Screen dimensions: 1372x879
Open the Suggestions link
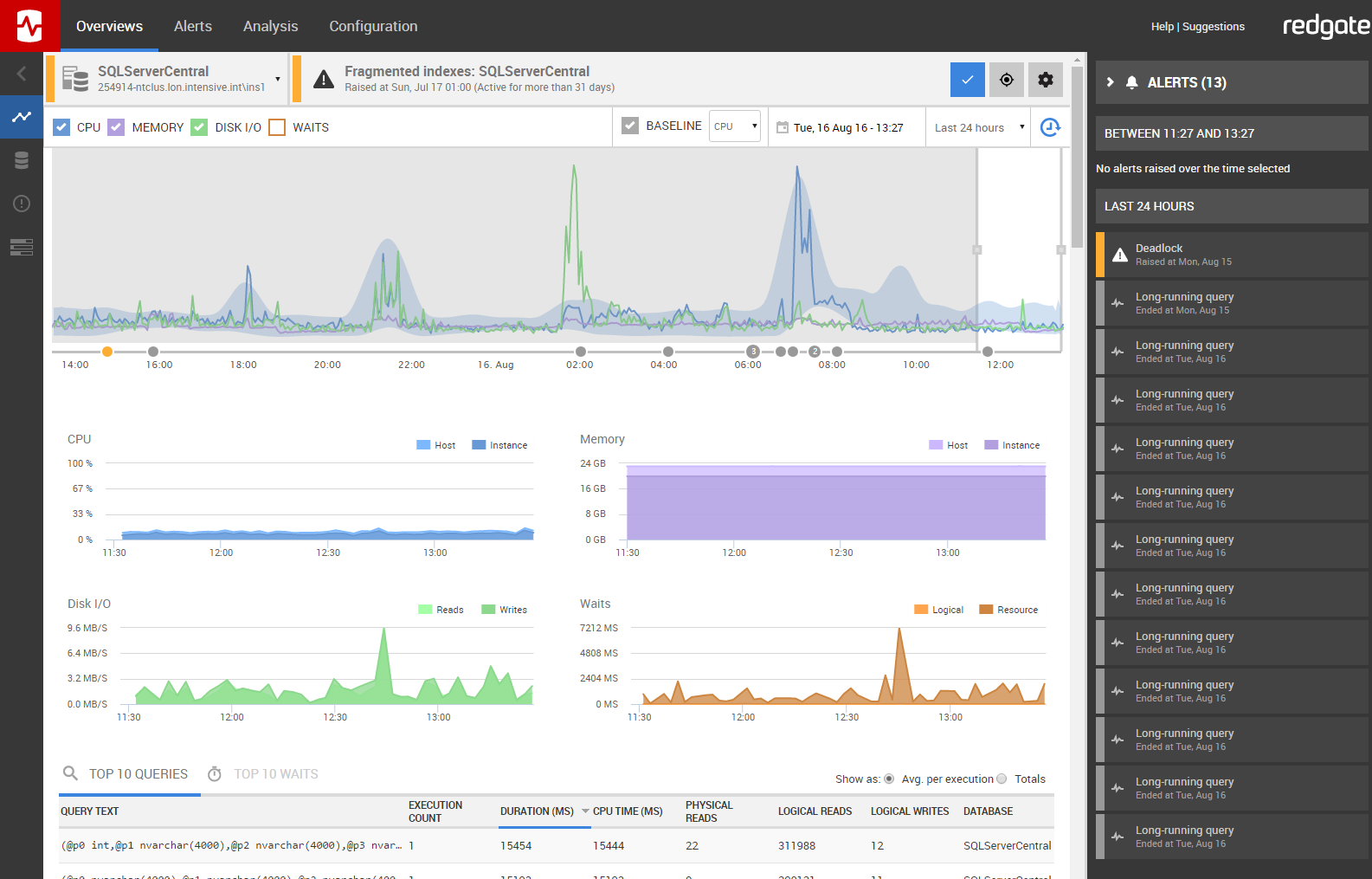[x=1213, y=27]
